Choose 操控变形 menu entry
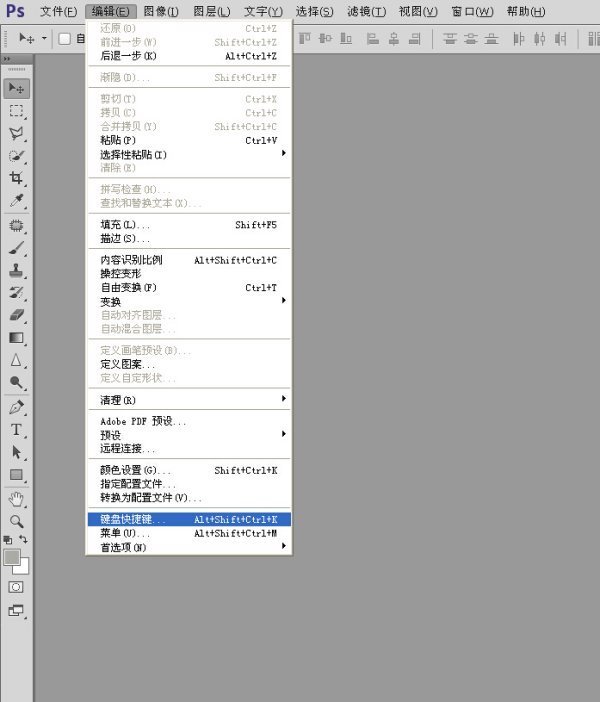 point(189,274)
